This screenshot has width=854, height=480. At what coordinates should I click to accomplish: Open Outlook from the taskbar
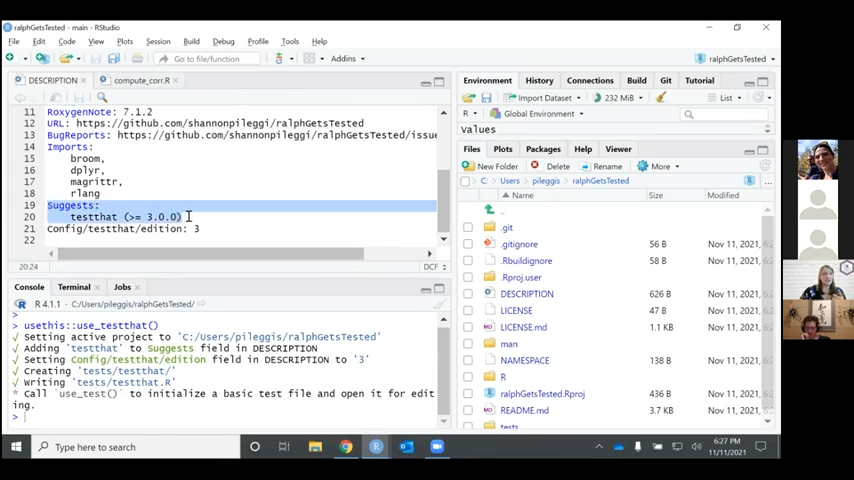point(407,447)
